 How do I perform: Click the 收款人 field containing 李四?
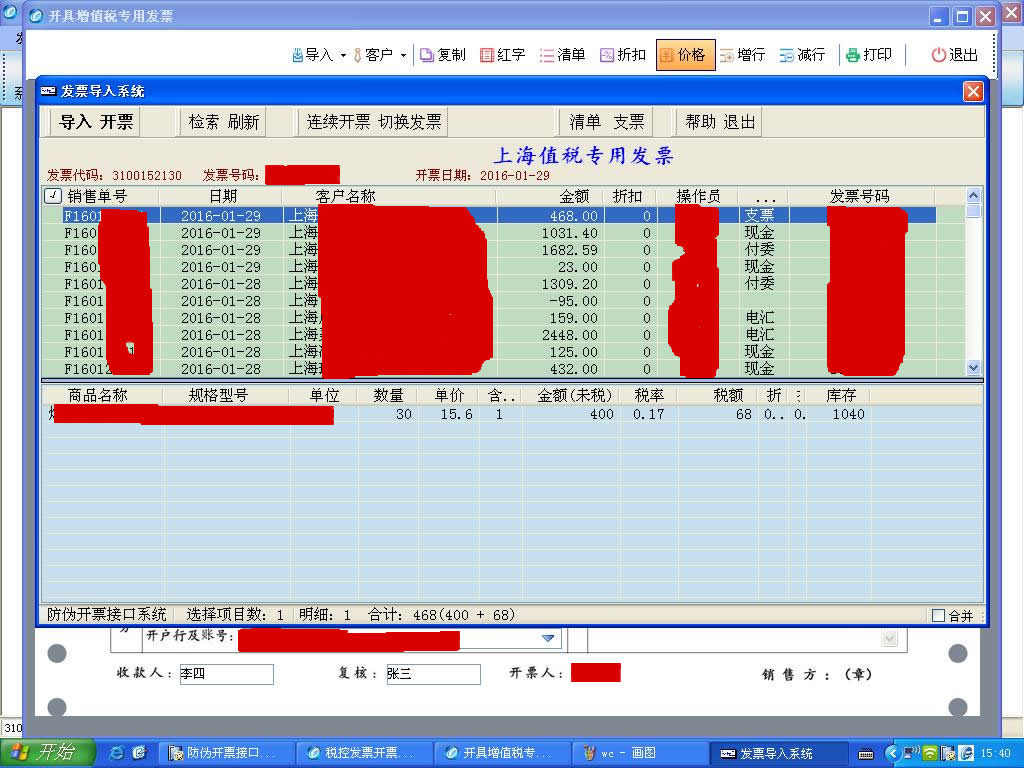[x=227, y=674]
